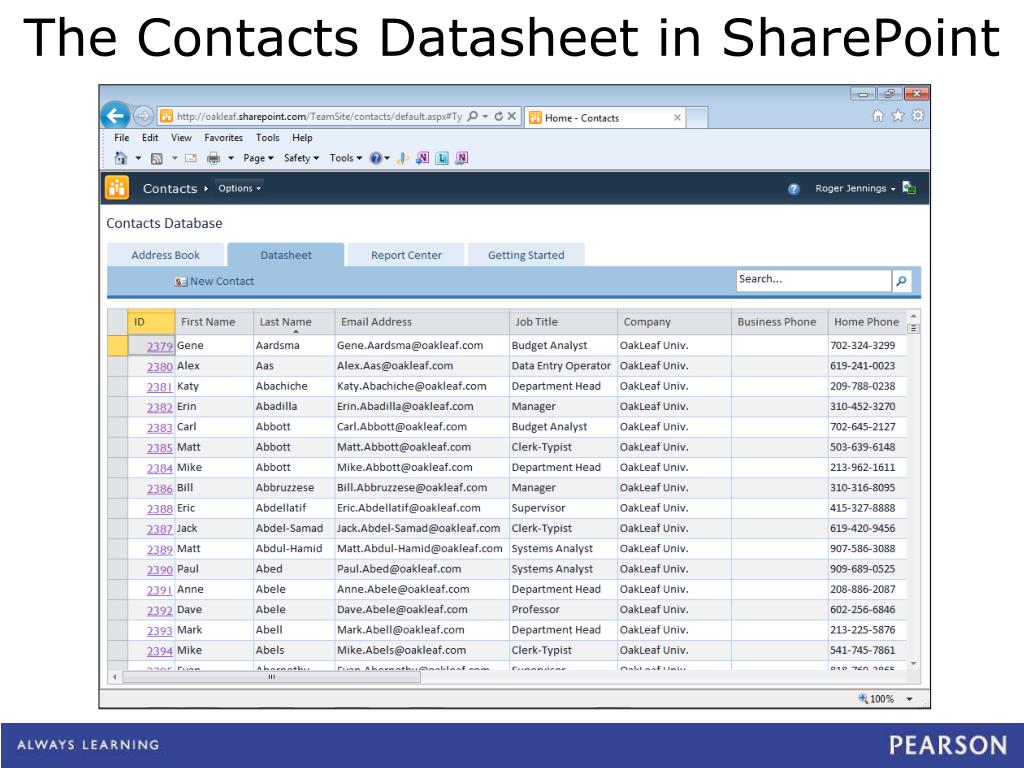Click the Job Title column header
This screenshot has width=1024, height=768.
click(x=563, y=322)
